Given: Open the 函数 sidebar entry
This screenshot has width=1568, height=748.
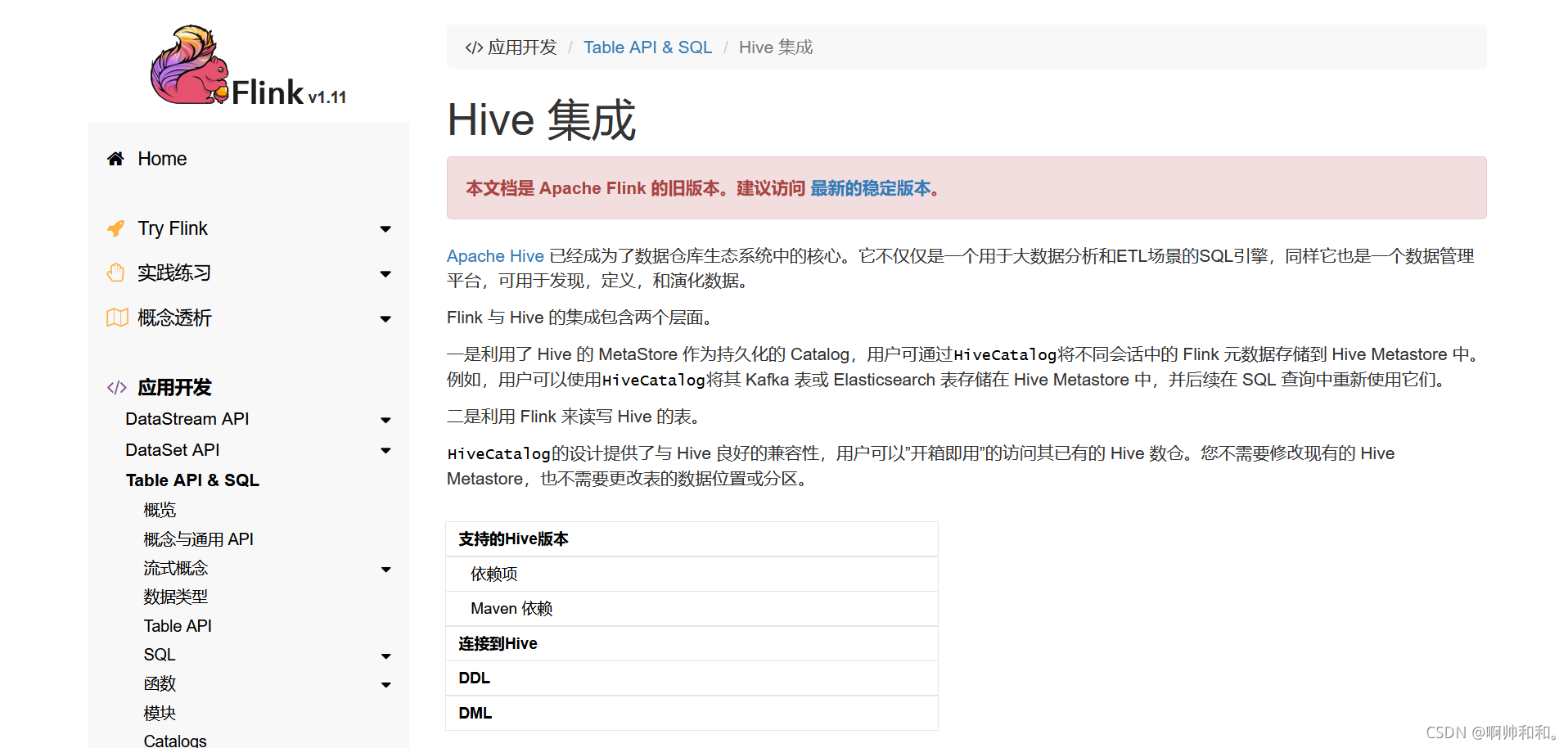Looking at the screenshot, I should pyautogui.click(x=160, y=683).
